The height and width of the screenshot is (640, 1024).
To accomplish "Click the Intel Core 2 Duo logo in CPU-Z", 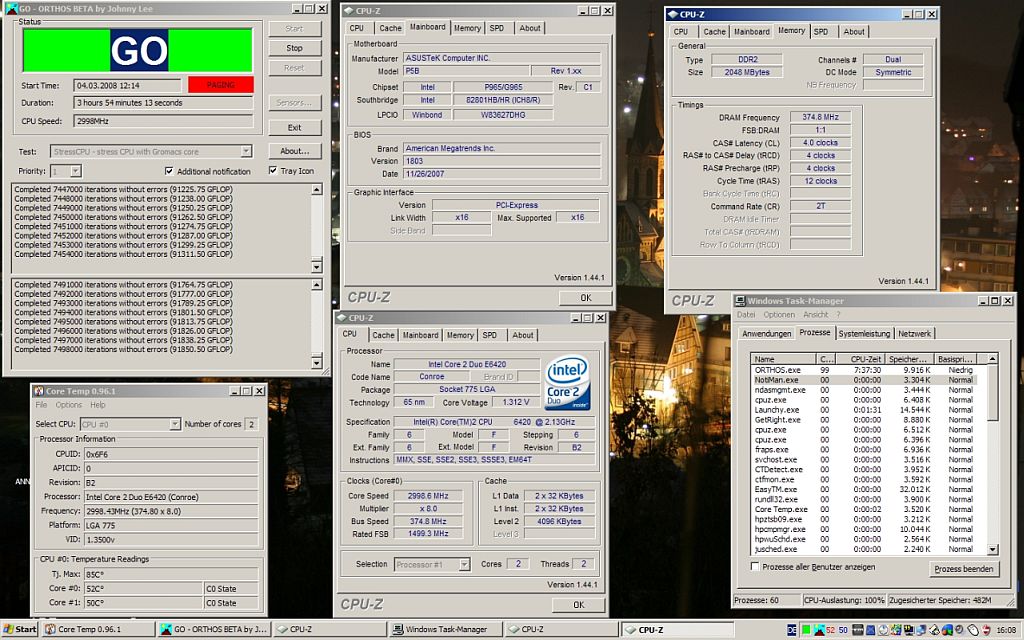I will (567, 382).
